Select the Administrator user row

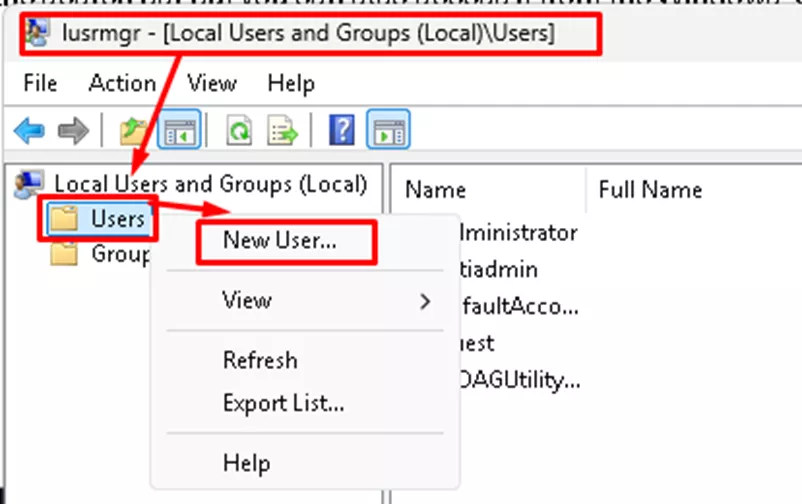519,233
